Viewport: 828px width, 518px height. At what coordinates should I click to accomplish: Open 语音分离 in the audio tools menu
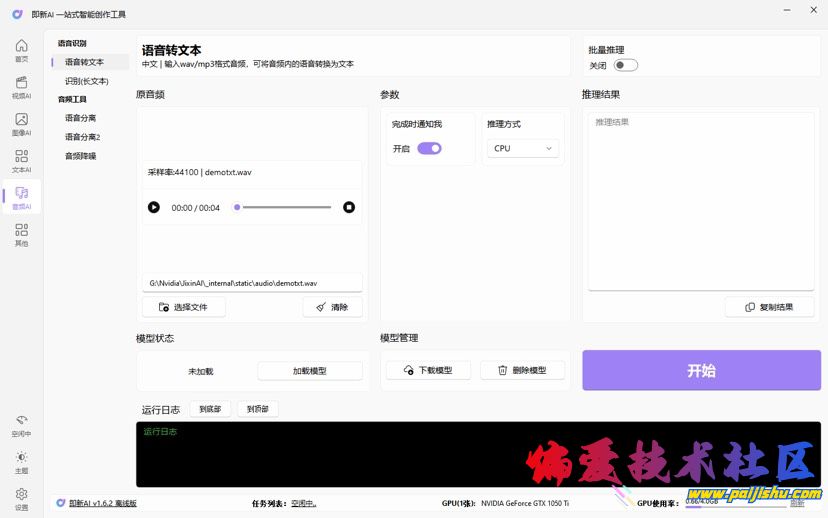pyautogui.click(x=81, y=118)
